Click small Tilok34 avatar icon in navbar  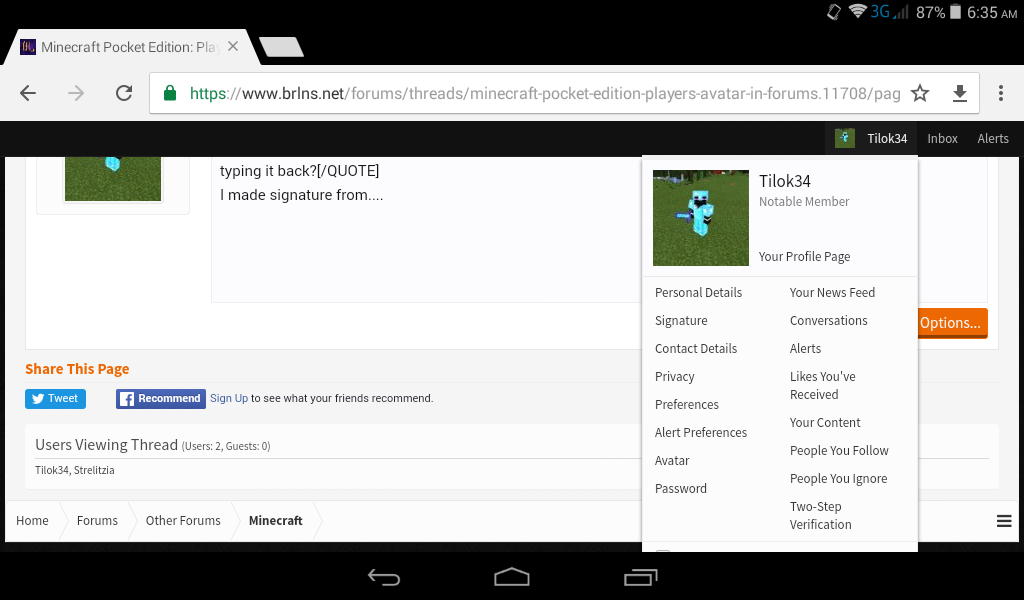click(845, 138)
